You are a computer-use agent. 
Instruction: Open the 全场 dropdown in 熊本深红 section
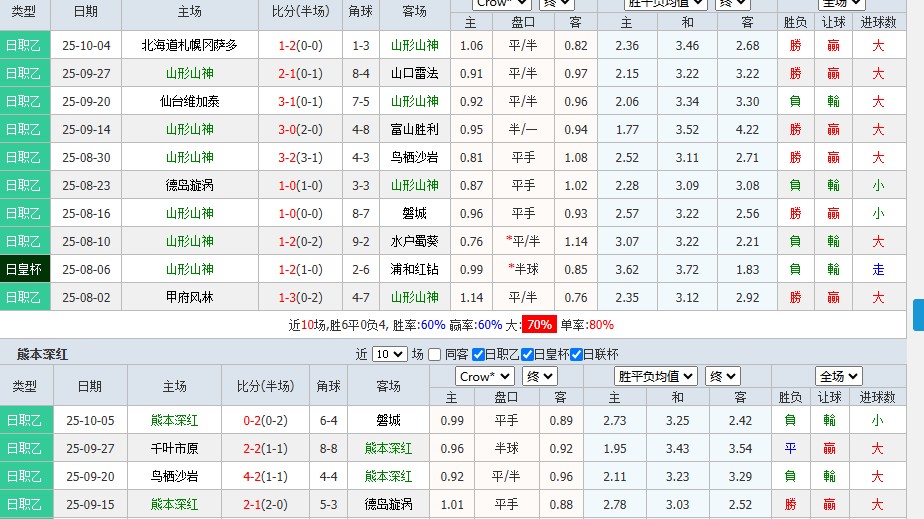pyautogui.click(x=838, y=376)
